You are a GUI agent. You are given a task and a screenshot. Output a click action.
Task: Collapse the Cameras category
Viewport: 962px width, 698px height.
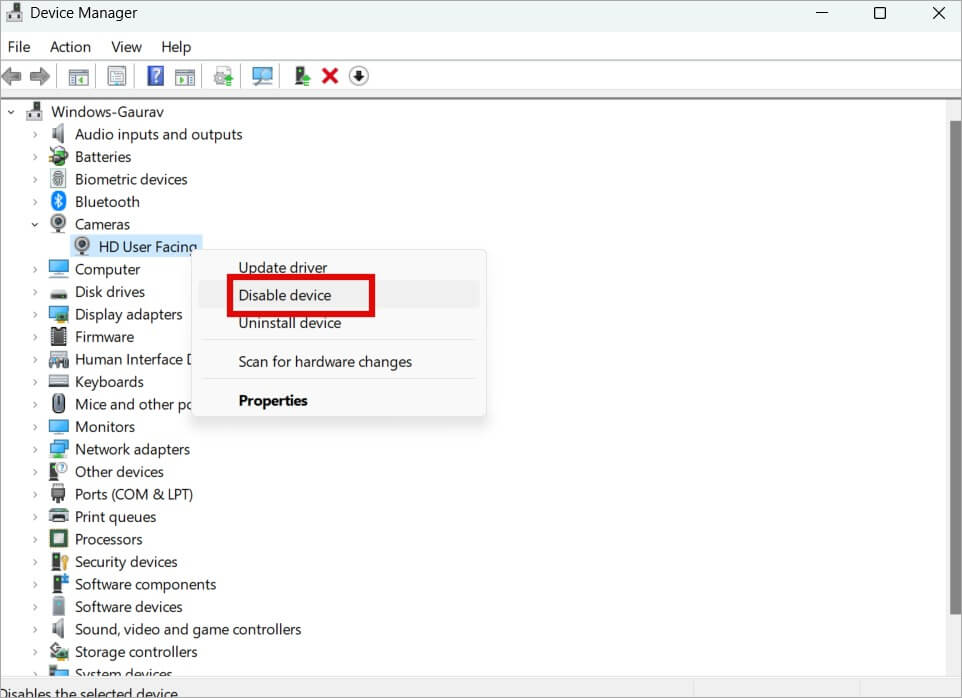click(x=35, y=225)
